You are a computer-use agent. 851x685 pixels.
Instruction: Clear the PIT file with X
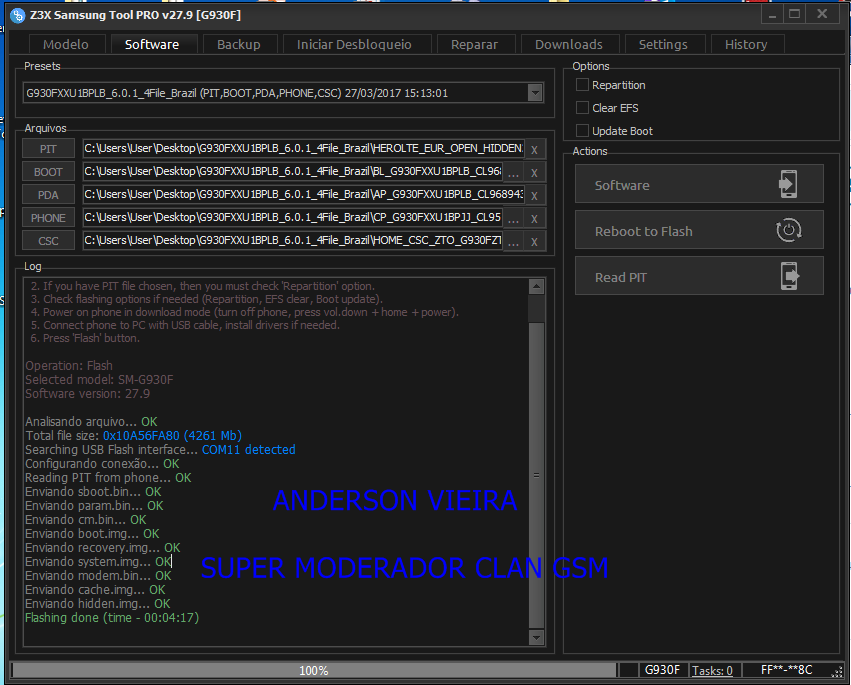(x=535, y=150)
